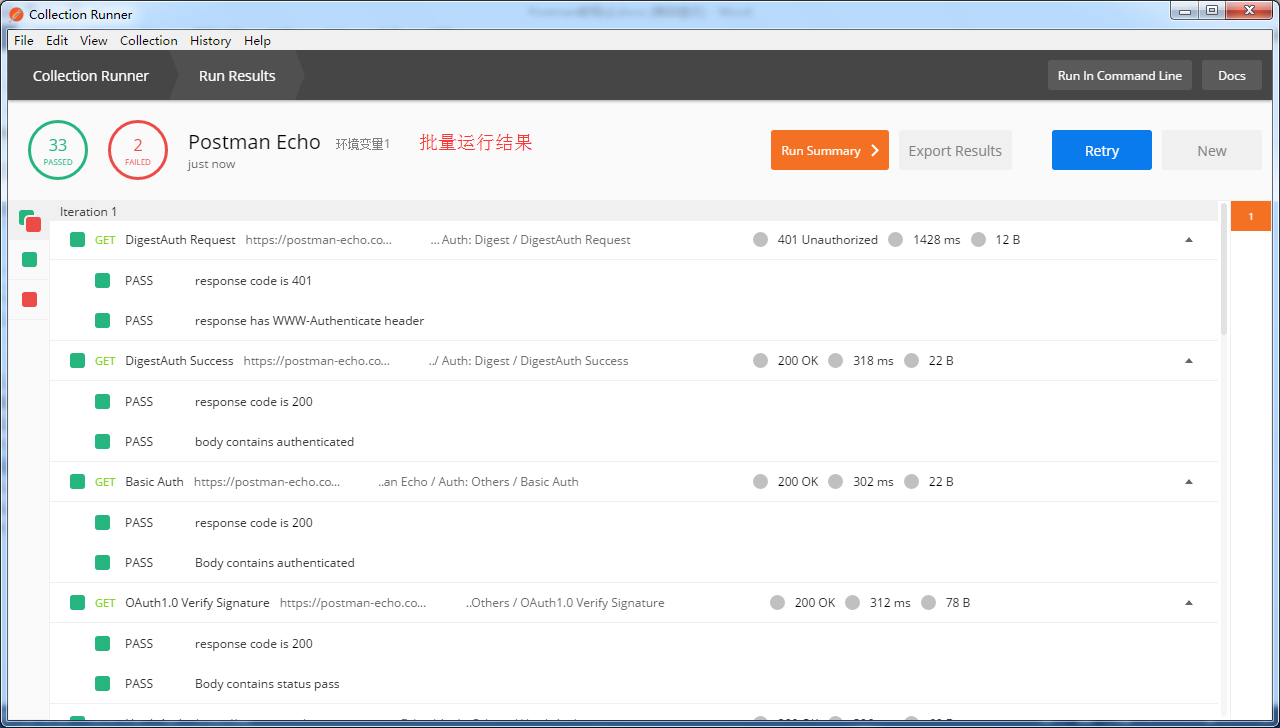
Task: Click the 2 failed count circle
Action: pos(138,150)
